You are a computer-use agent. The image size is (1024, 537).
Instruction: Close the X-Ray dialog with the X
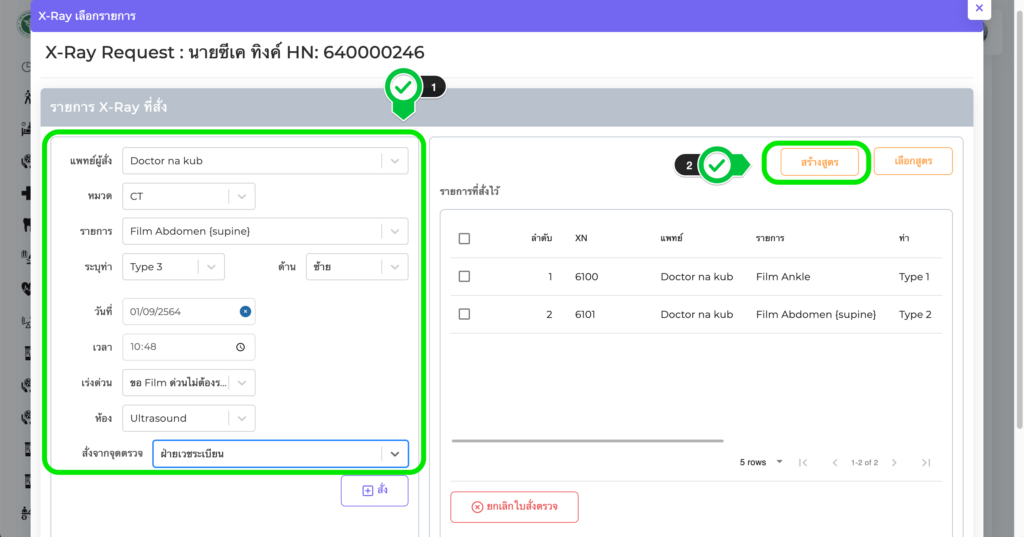[979, 8]
